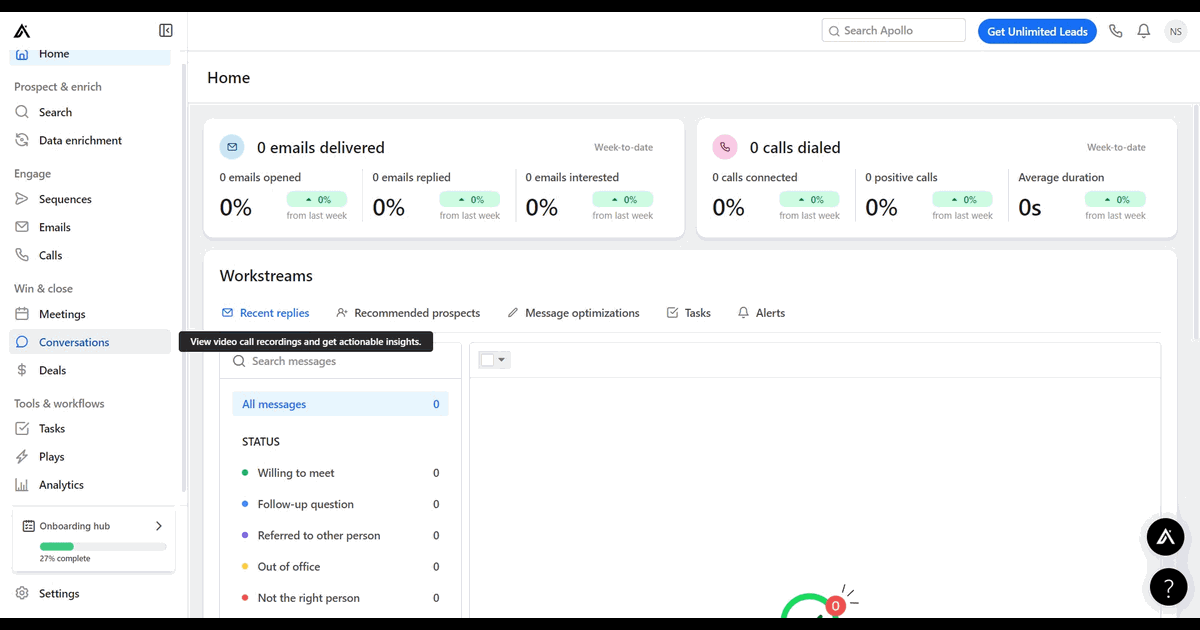Image resolution: width=1200 pixels, height=630 pixels.
Task: Click the Deals dollar icon
Action: click(x=22, y=370)
